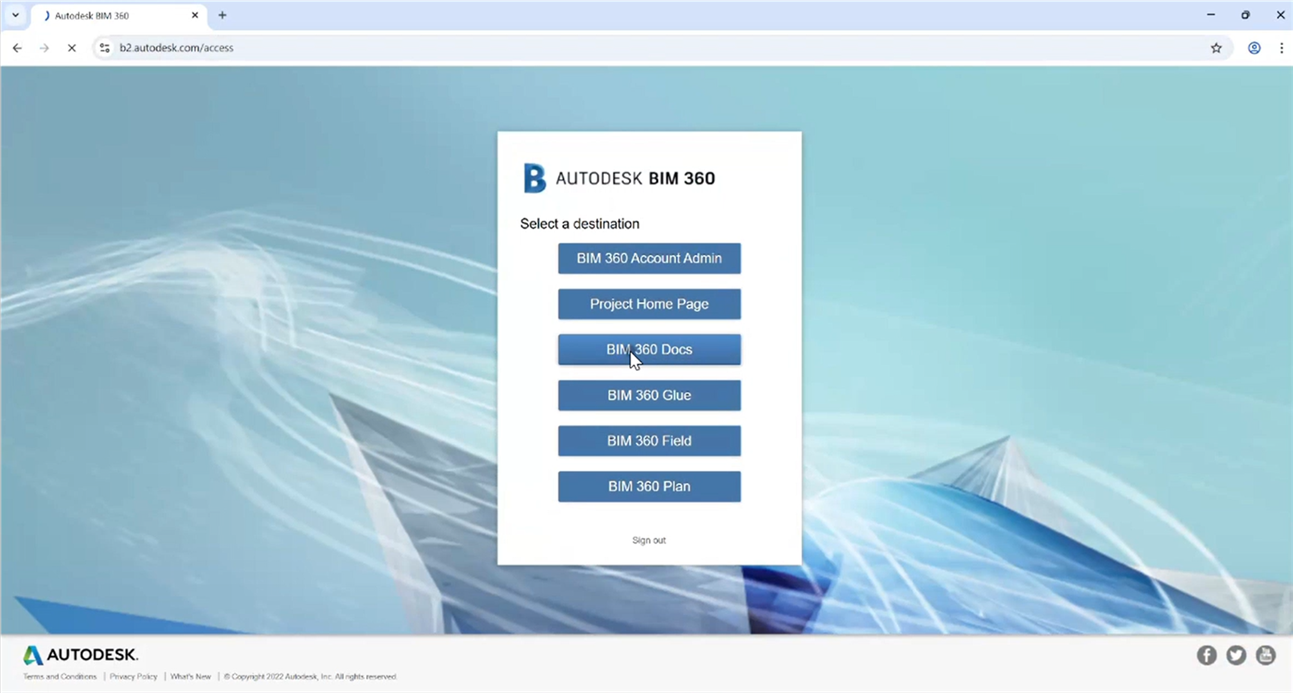Click the browser forward arrow
This screenshot has width=1293, height=693.
[44, 48]
